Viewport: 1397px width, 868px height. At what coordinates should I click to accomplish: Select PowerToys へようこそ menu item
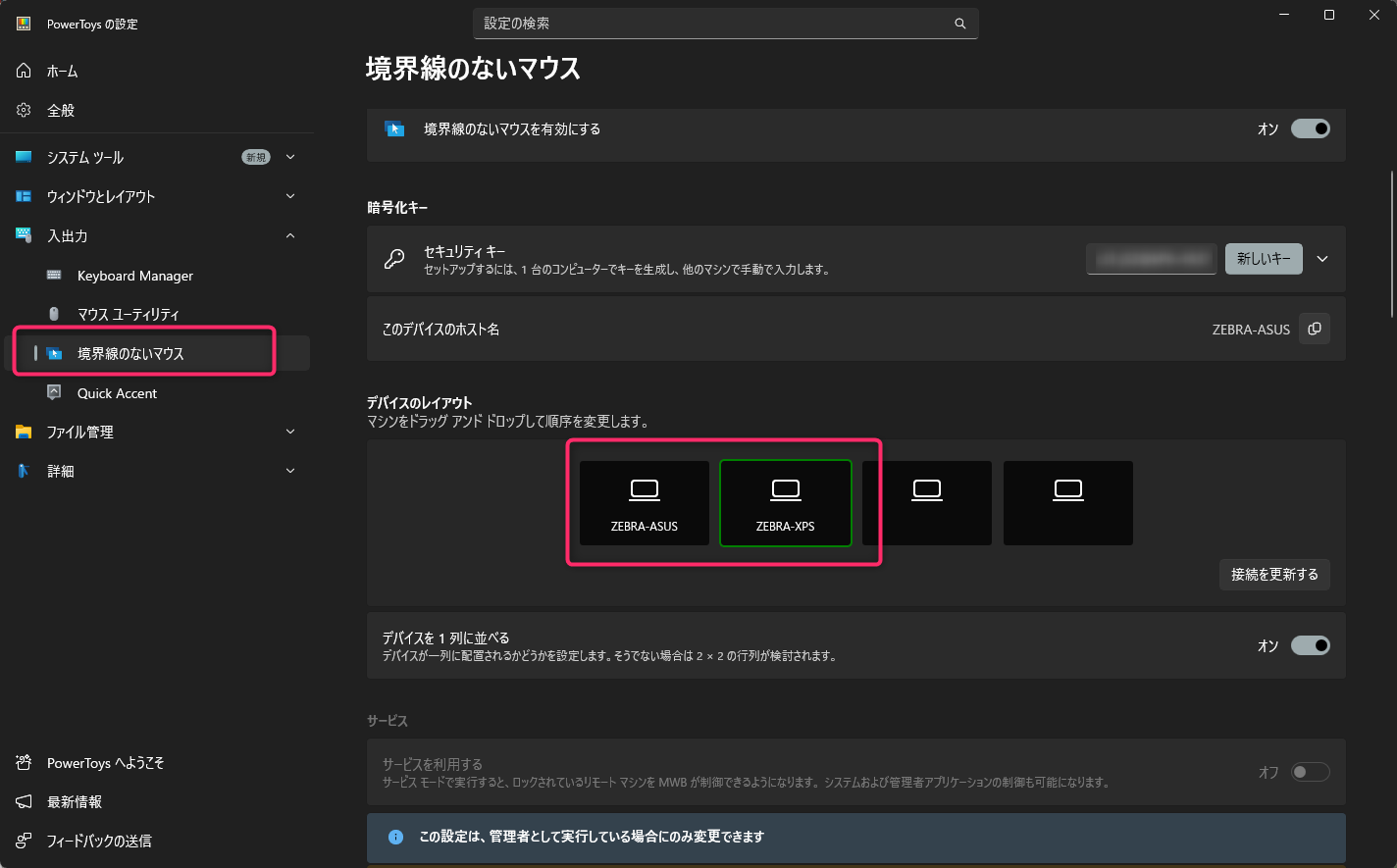(x=105, y=762)
